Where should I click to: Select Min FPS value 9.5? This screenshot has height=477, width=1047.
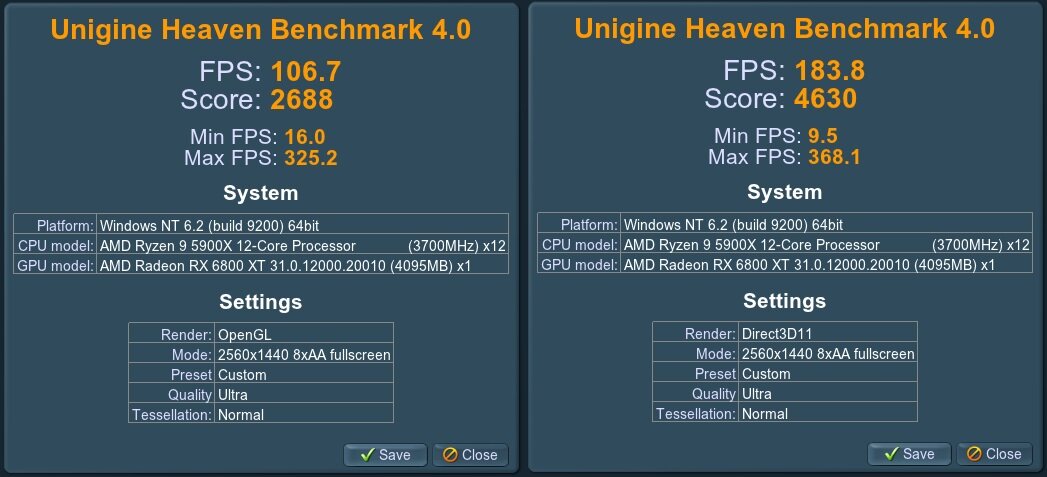(x=823, y=137)
